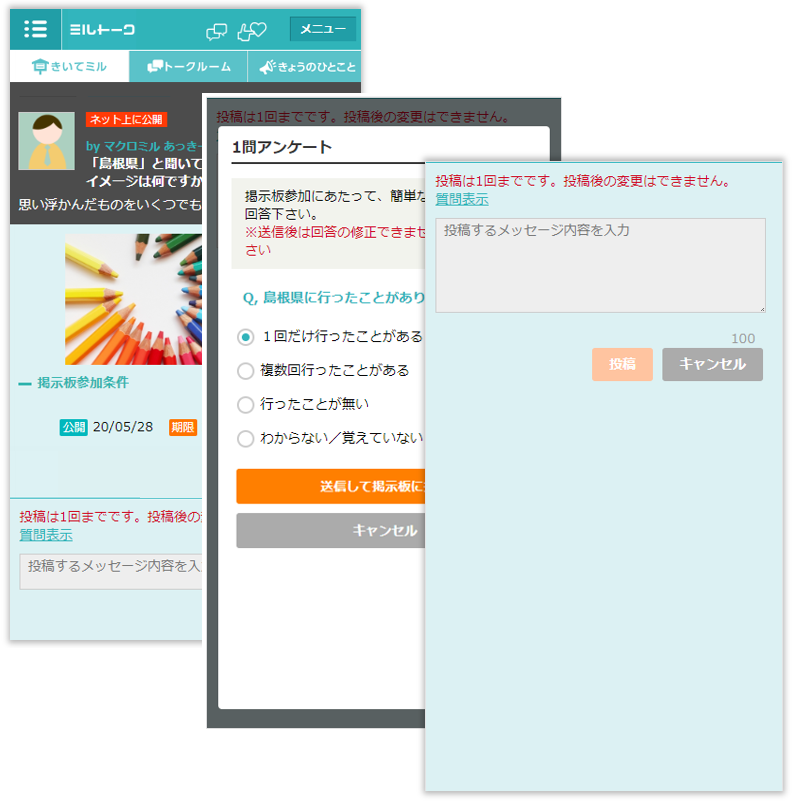This screenshot has height=802, width=798.
Task: Click the speech bubbles chat icon
Action: point(216,31)
